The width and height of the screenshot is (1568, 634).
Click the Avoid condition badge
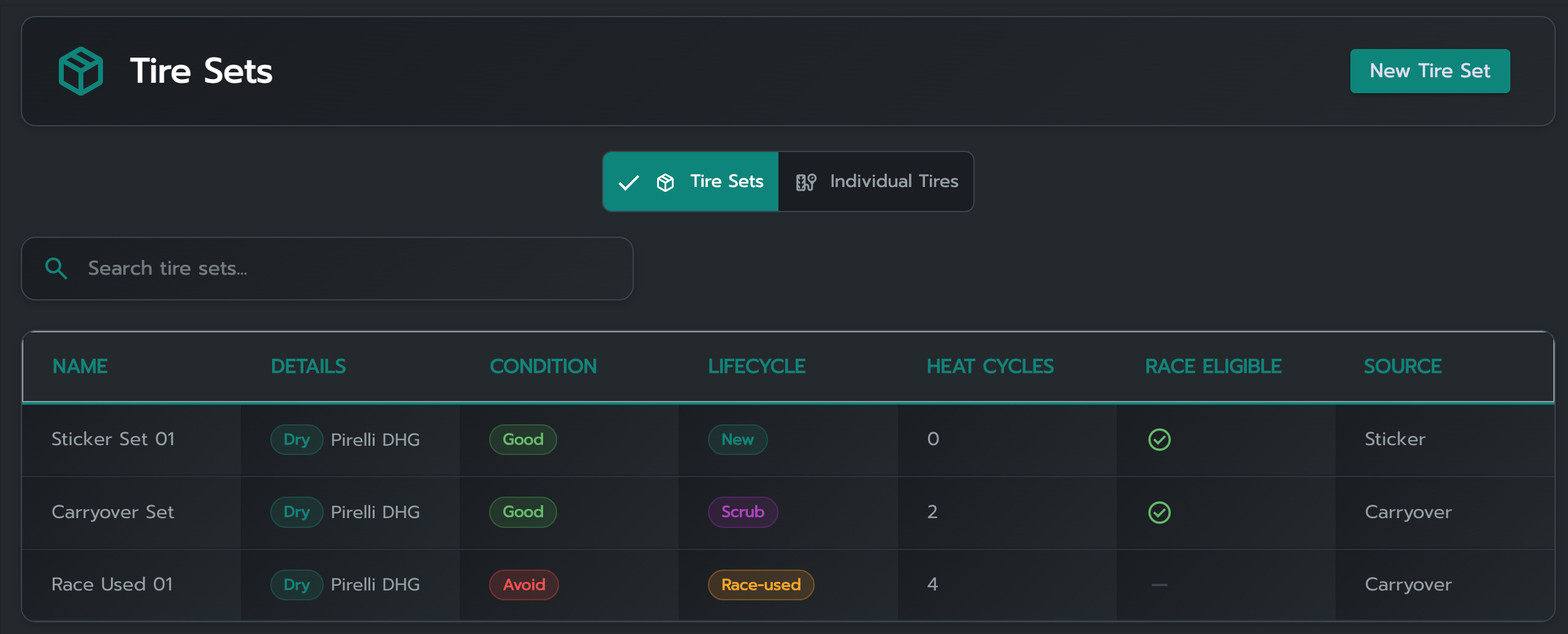click(x=524, y=585)
